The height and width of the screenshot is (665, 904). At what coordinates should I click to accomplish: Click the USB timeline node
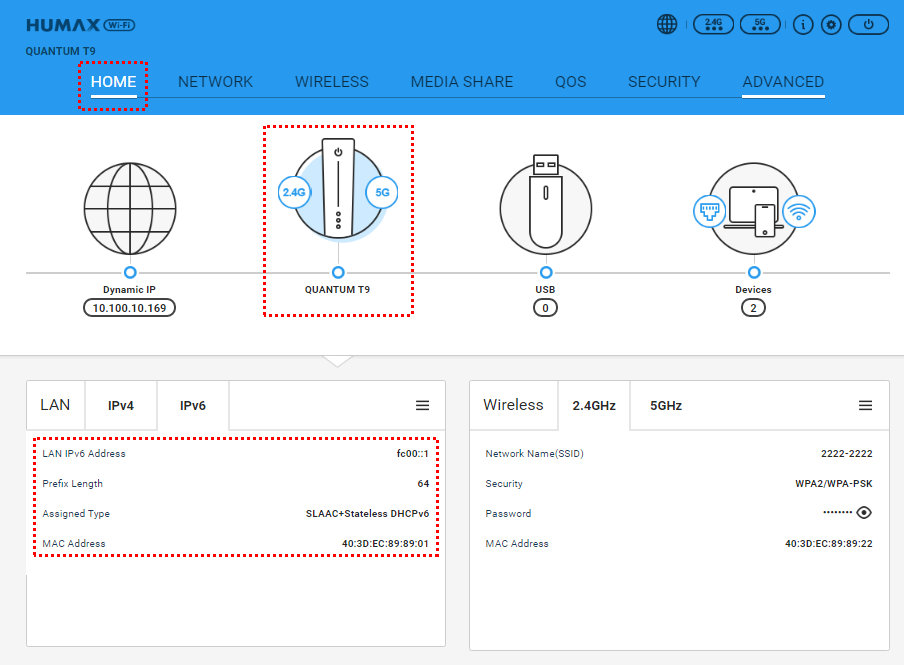pyautogui.click(x=546, y=272)
